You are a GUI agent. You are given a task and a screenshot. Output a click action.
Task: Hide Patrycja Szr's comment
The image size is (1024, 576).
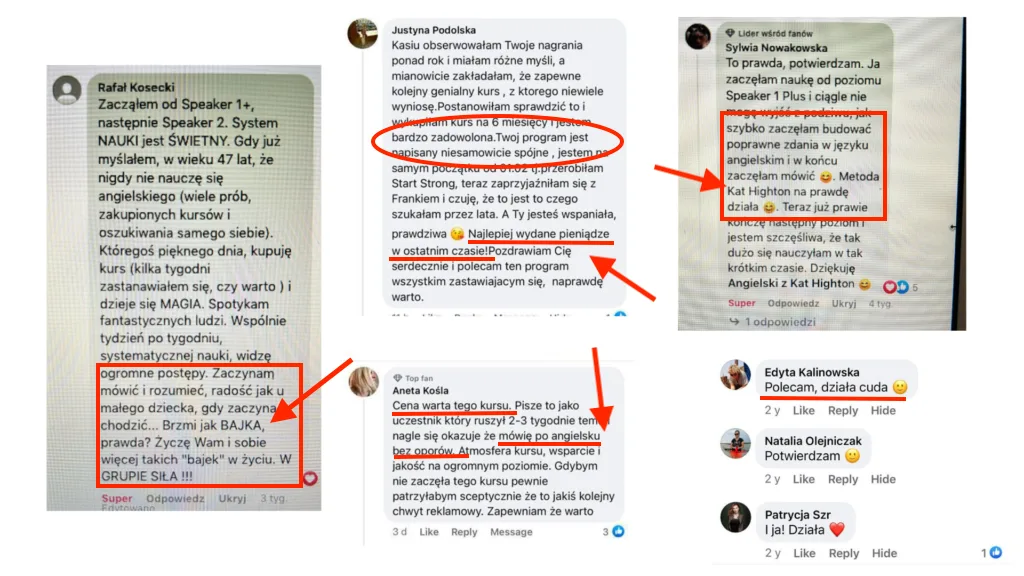tap(884, 553)
